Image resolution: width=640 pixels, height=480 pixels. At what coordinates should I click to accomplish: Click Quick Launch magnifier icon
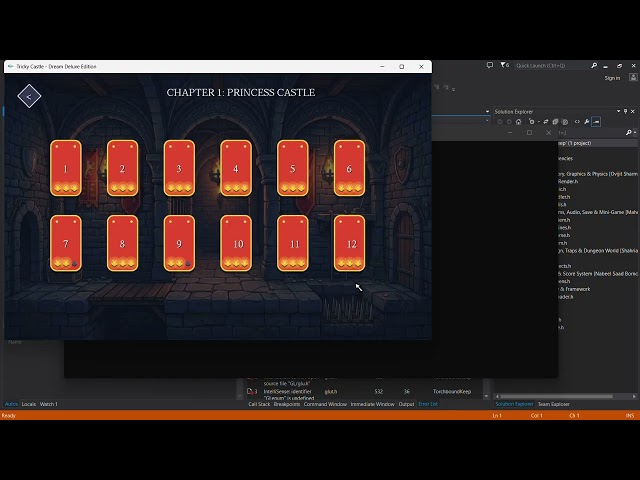pos(594,65)
